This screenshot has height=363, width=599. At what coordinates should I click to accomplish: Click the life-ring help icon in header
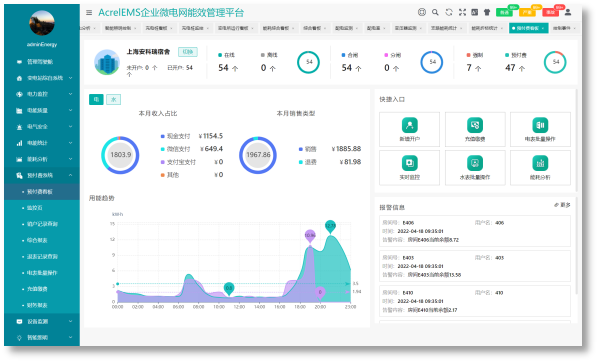422,12
